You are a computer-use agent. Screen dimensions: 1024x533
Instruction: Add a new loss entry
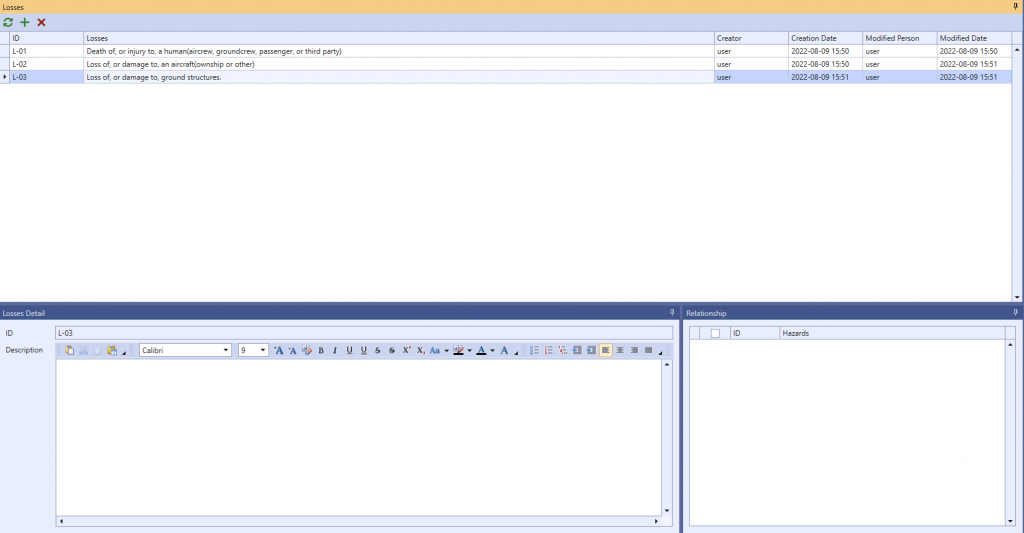coord(25,22)
